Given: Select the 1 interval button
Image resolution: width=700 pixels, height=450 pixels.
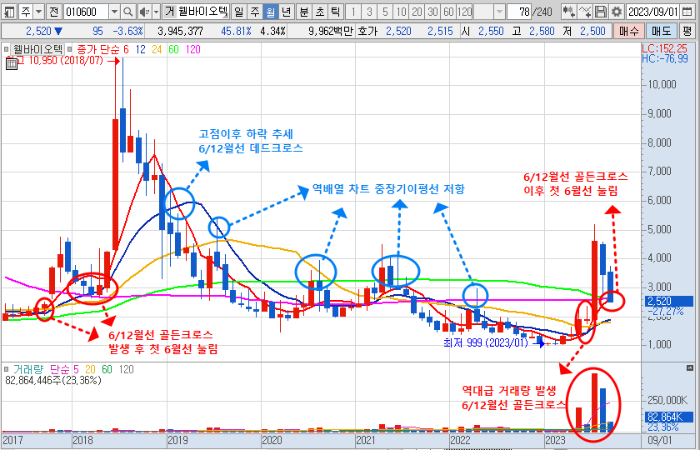Looking at the screenshot, I should click(x=354, y=12).
